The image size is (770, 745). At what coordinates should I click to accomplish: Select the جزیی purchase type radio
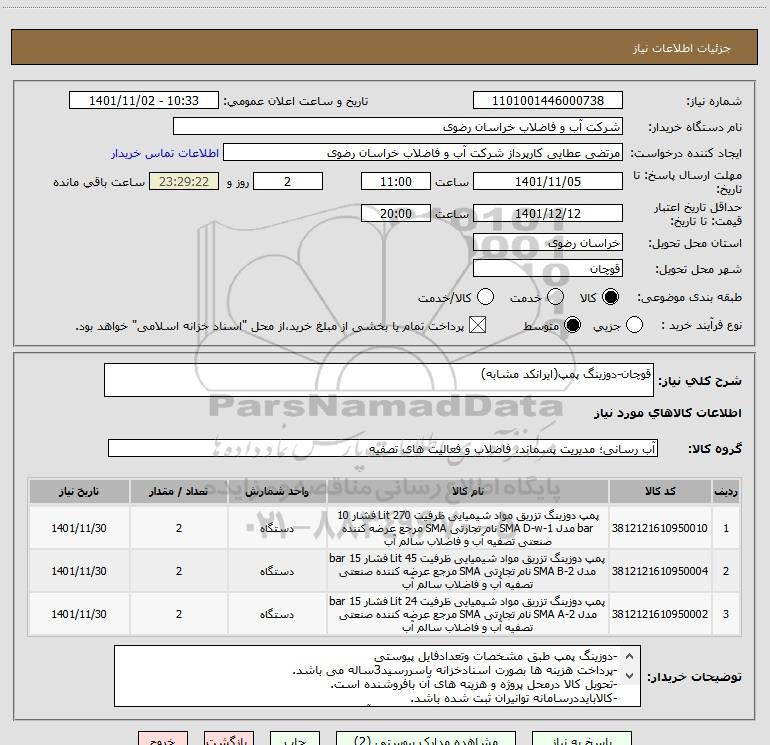(634, 325)
